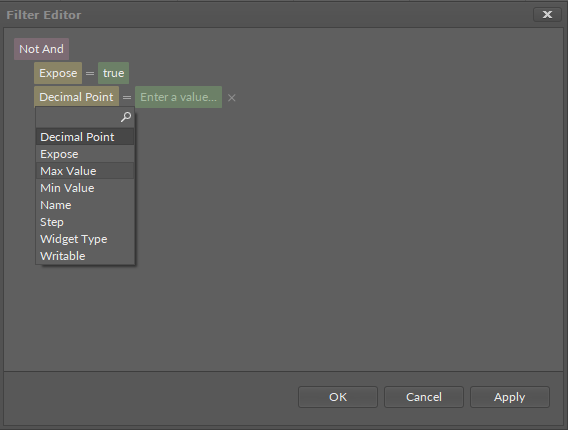Choose Max Value in the list
This screenshot has width=568, height=430.
click(x=85, y=171)
